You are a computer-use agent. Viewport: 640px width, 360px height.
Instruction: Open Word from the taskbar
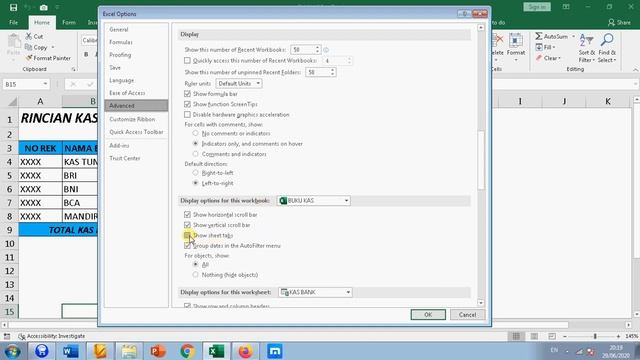[71, 351]
